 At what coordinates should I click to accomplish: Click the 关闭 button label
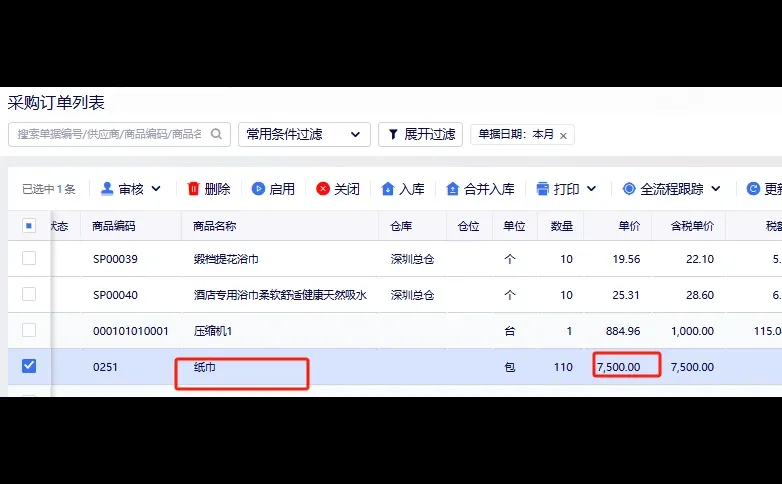tap(347, 189)
